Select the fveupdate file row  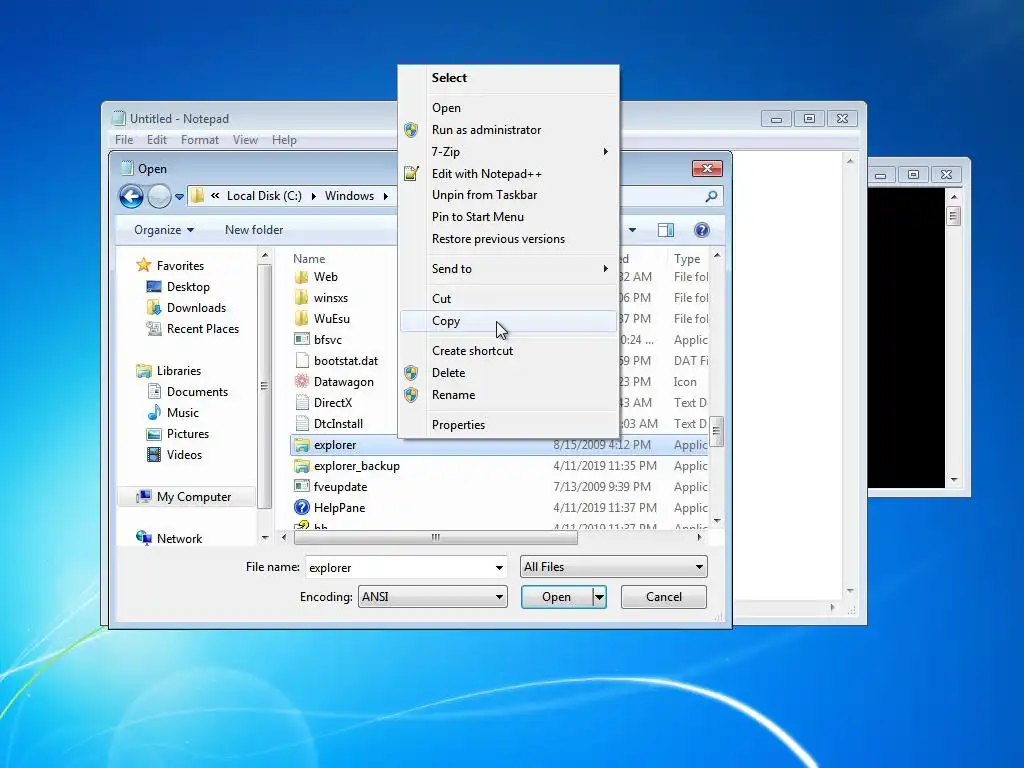pyautogui.click(x=500, y=487)
